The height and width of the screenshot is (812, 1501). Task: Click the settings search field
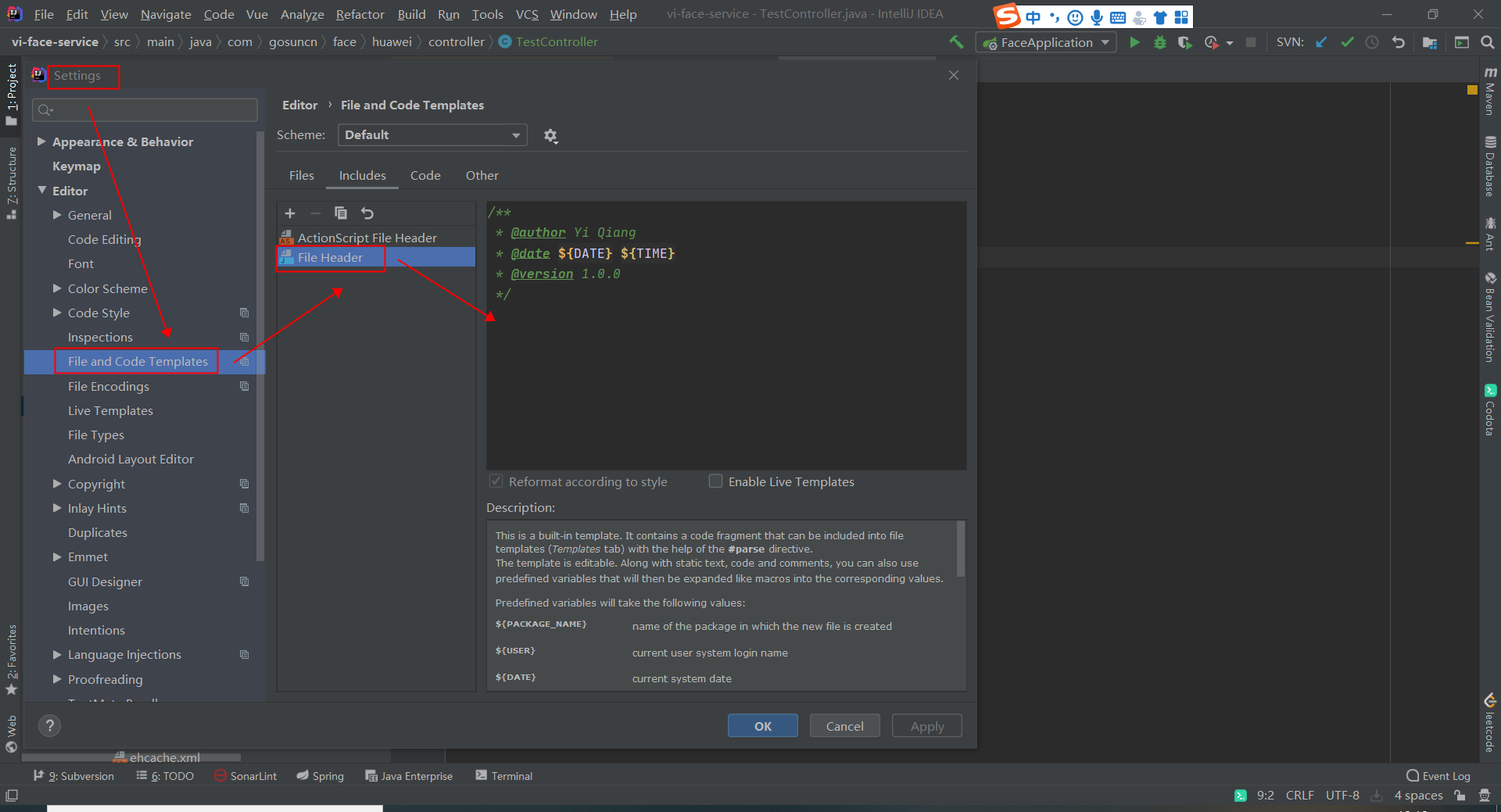click(145, 110)
